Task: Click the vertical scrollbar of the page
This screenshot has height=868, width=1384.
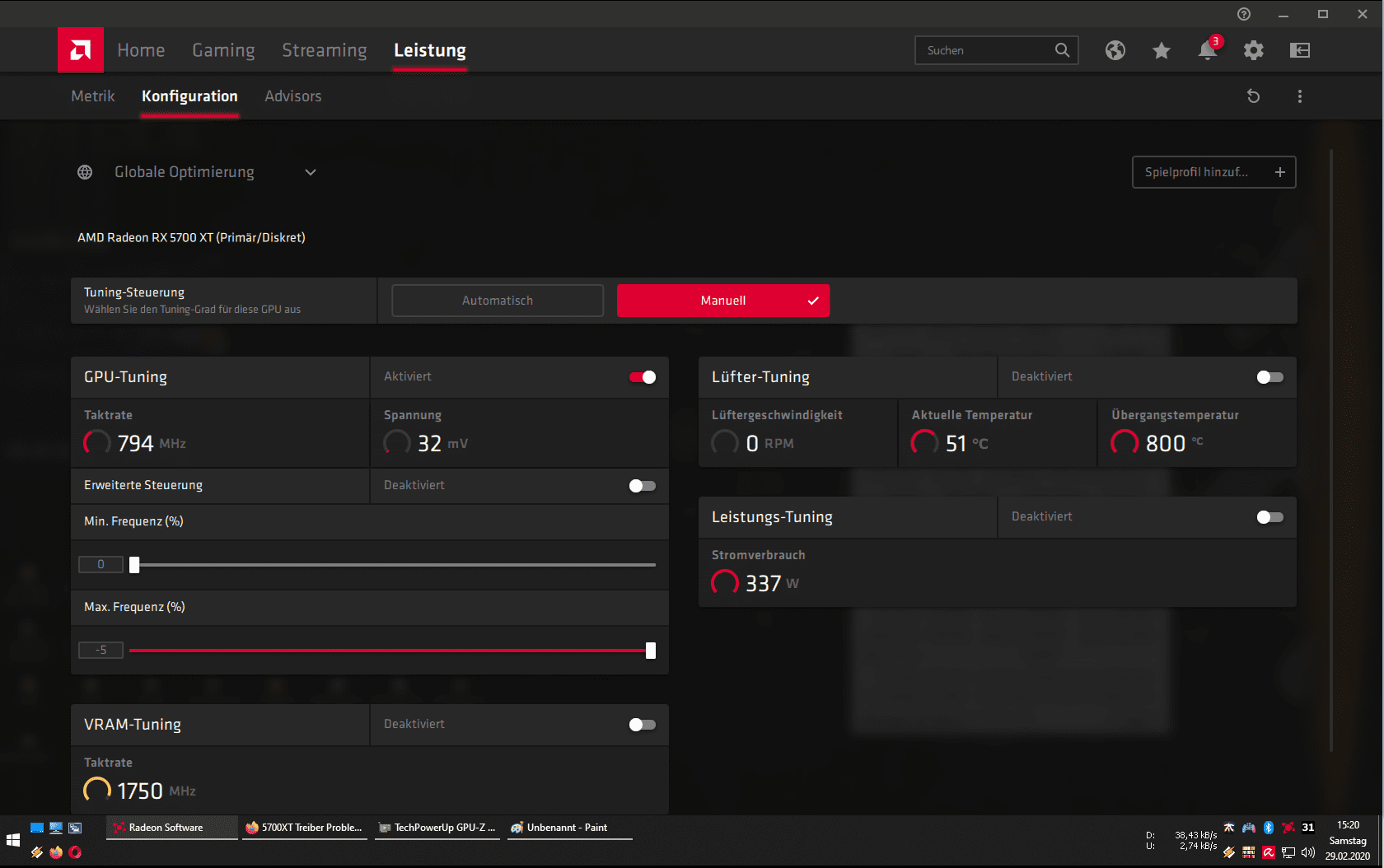Action: (x=1331, y=450)
